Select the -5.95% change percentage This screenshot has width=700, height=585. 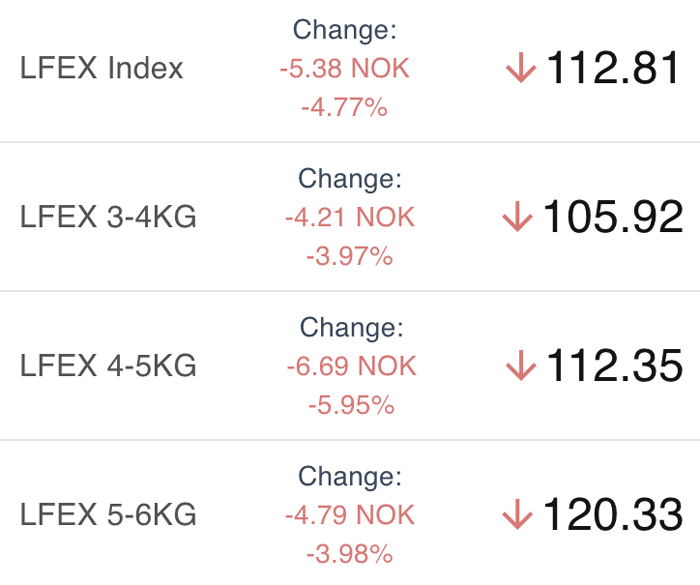(x=351, y=405)
